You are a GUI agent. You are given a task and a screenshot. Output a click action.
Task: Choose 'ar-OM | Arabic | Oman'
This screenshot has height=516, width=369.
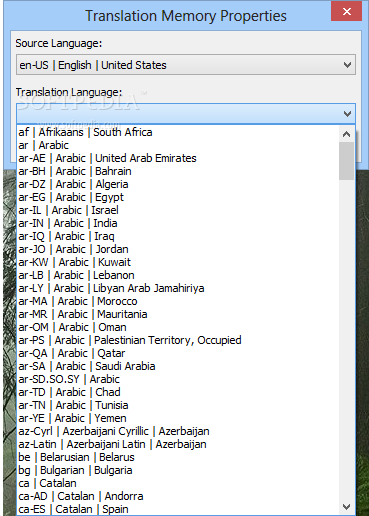pos(178,327)
